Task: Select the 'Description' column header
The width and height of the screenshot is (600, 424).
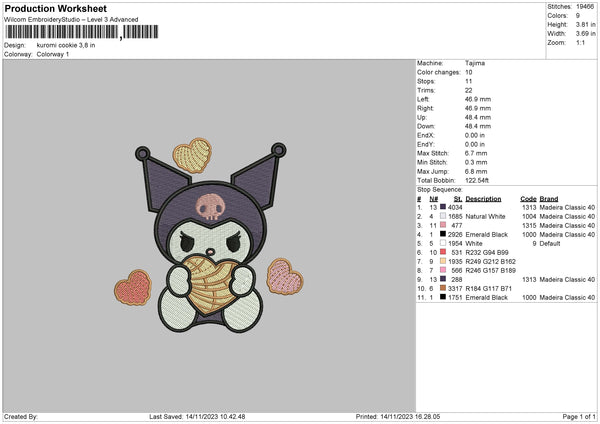Action: (x=483, y=199)
